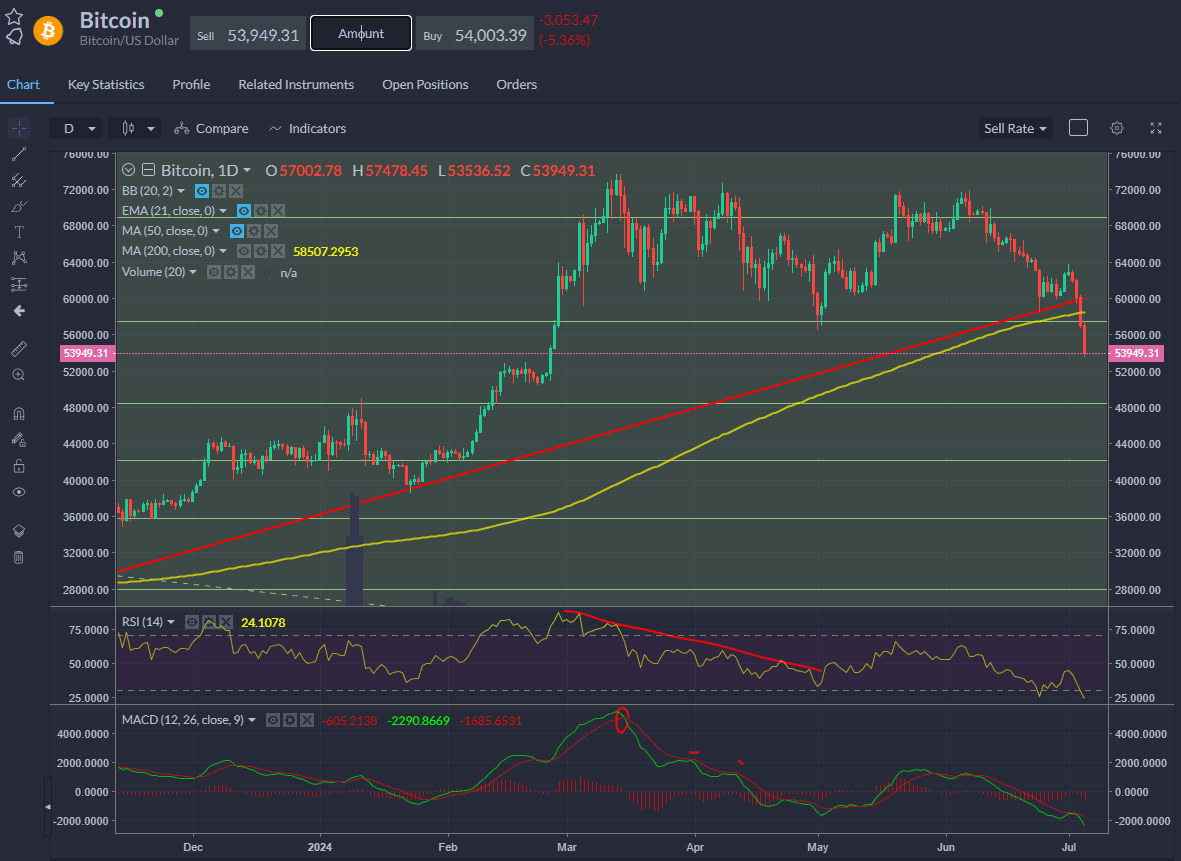Screen dimensions: 1181x861
Task: Select the XABCD pattern tool
Action: pyautogui.click(x=19, y=258)
